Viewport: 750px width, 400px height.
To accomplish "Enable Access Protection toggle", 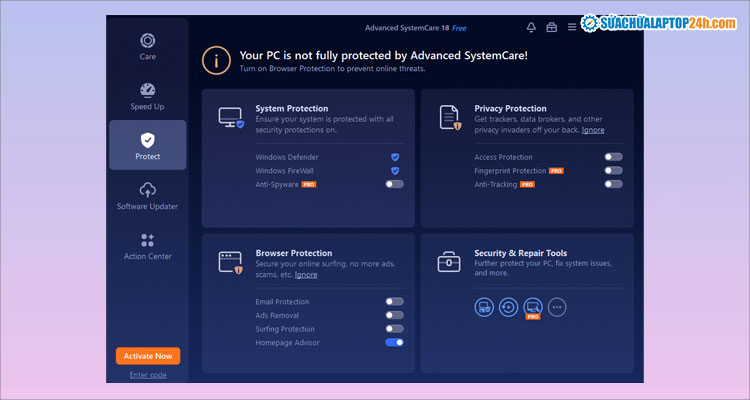I will pyautogui.click(x=613, y=157).
